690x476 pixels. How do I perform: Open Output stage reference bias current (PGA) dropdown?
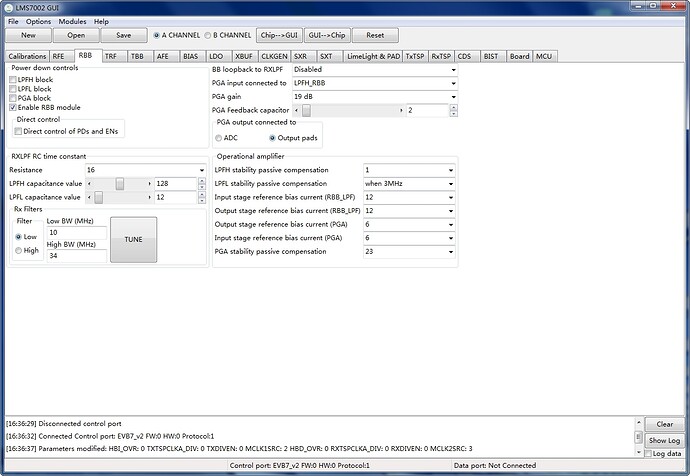click(409, 224)
